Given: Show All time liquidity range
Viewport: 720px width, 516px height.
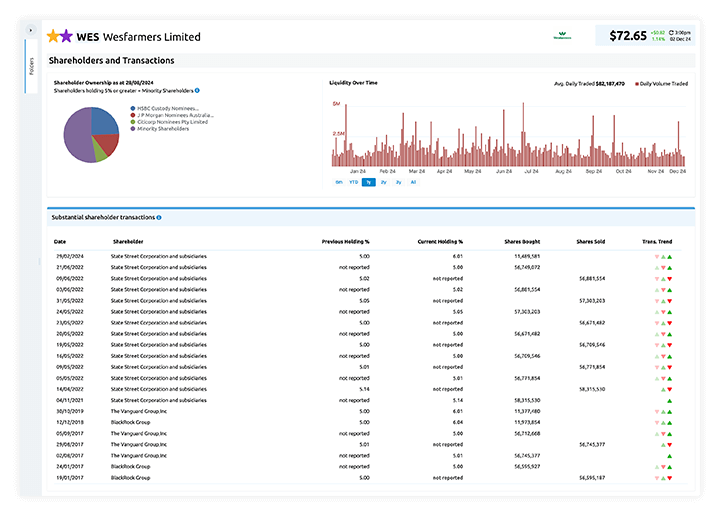Looking at the screenshot, I should (x=413, y=182).
